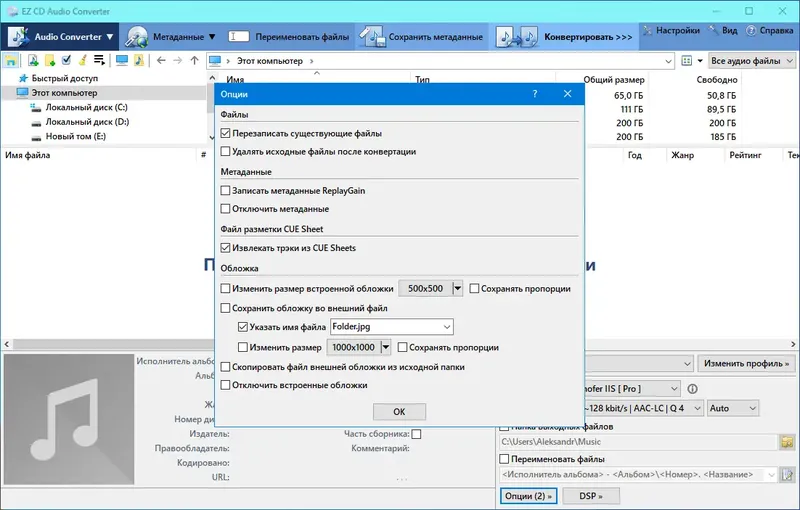The width and height of the screenshot is (800, 510).
Task: Toggle the folder browser pane icon
Action: [x=11, y=61]
